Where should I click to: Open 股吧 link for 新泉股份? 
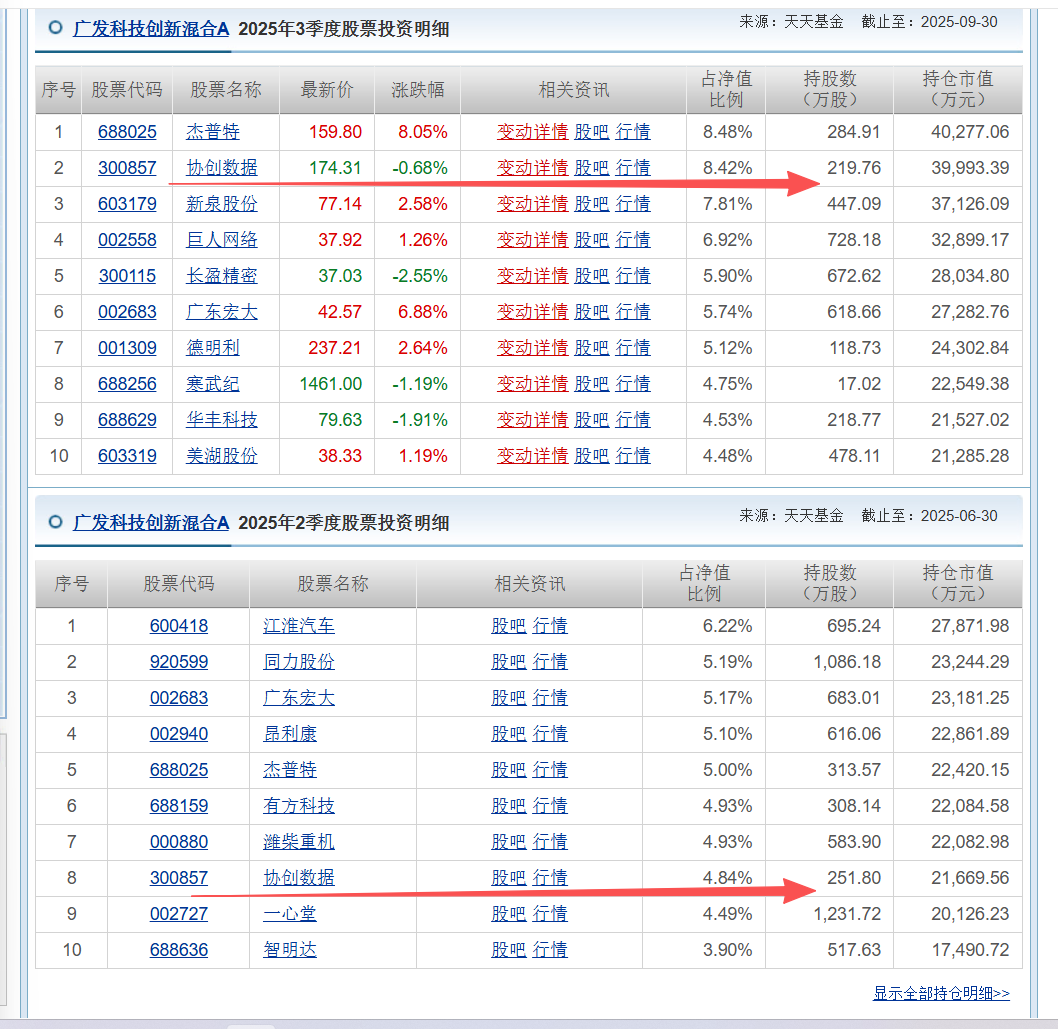pyautogui.click(x=592, y=204)
